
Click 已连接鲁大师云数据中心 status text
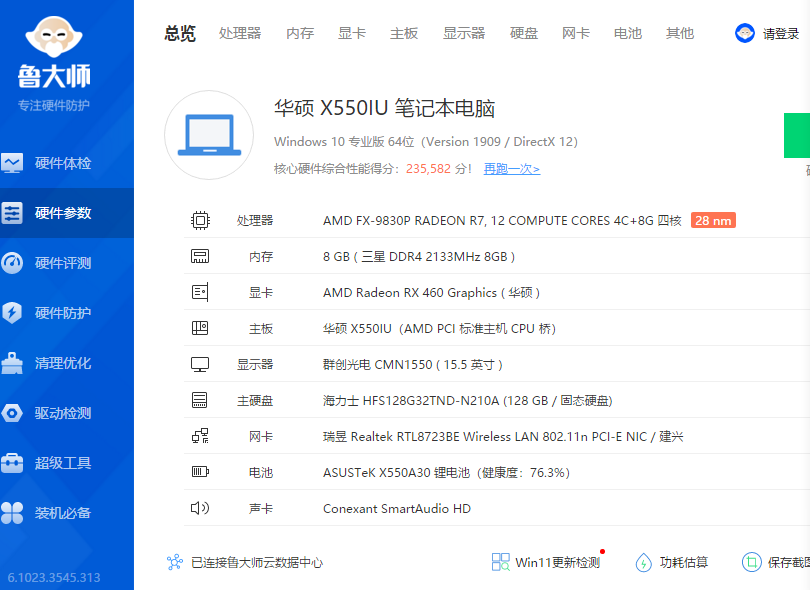[257, 563]
